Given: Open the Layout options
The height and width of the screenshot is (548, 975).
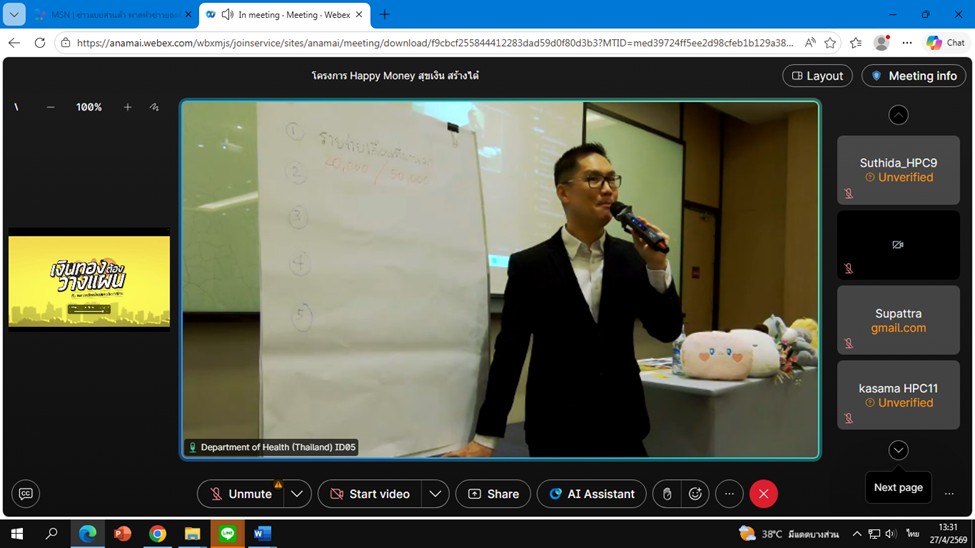Looking at the screenshot, I should click(817, 76).
